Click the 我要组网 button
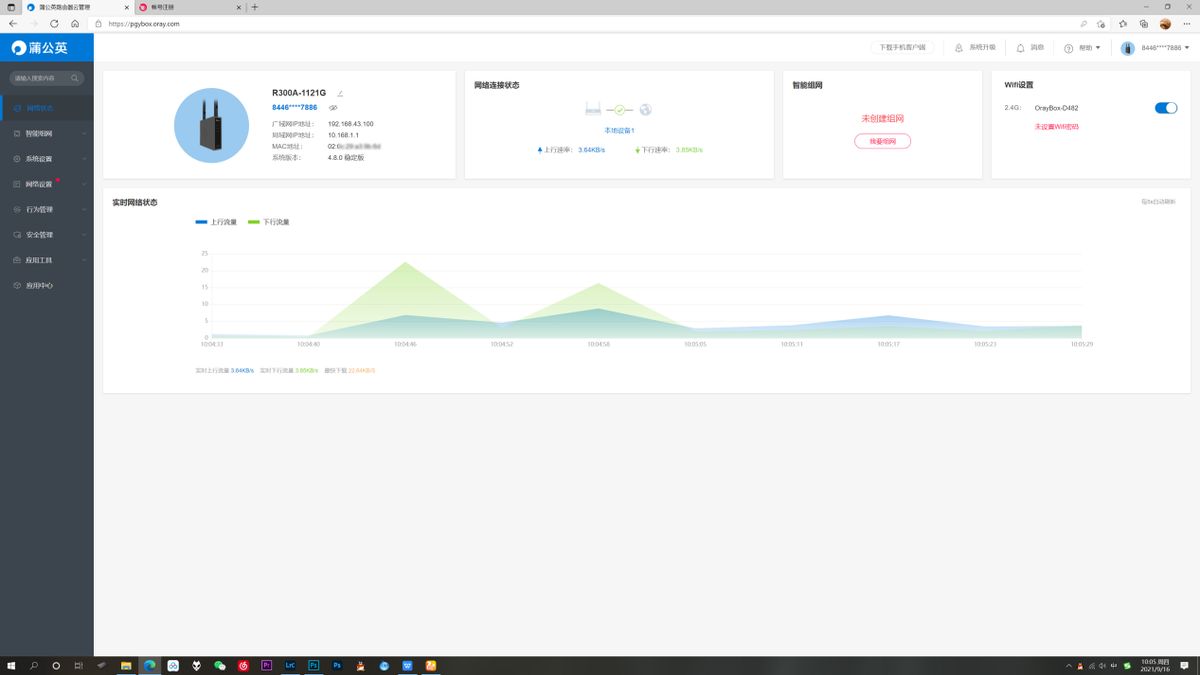This screenshot has height=675, width=1200. (882, 142)
